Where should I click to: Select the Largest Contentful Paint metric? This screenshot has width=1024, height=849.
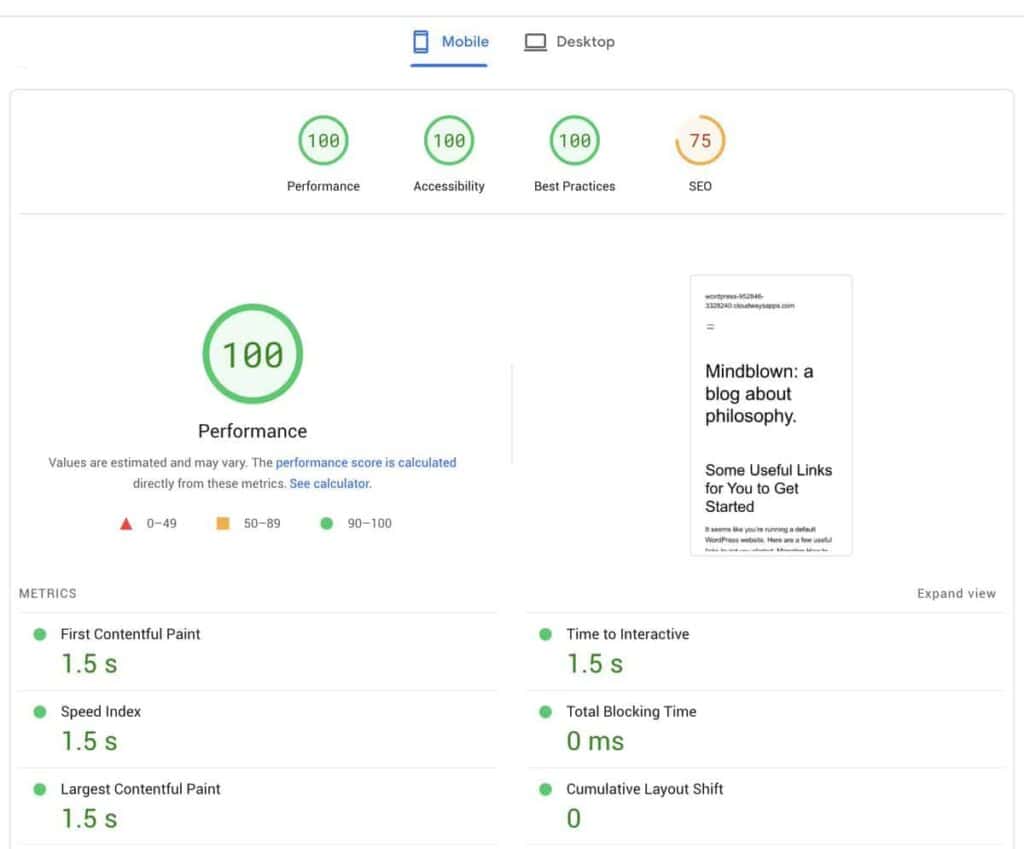(140, 789)
